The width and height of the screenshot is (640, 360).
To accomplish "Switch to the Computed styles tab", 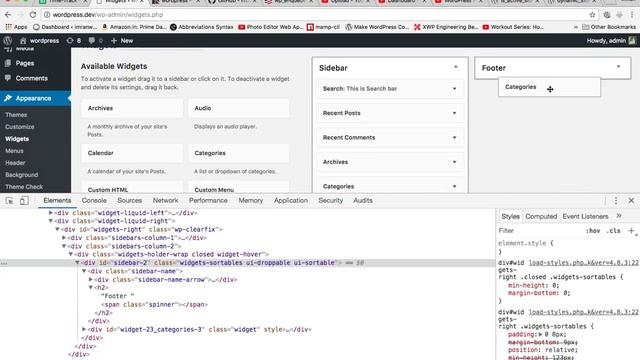I will (x=541, y=216).
